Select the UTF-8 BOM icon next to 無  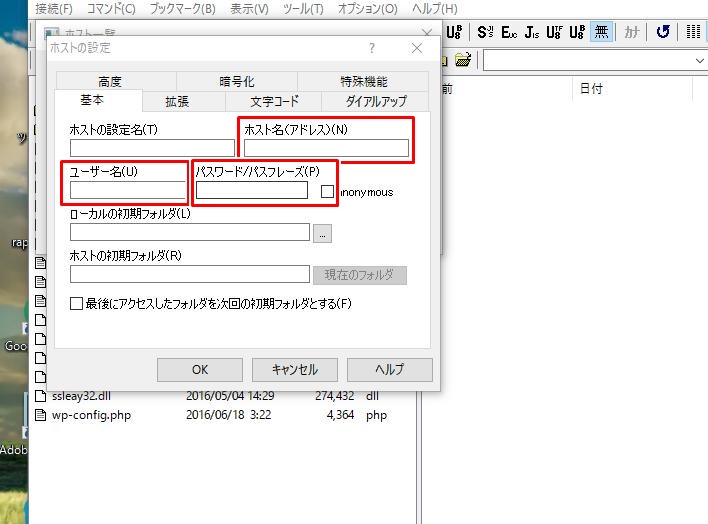coord(577,32)
